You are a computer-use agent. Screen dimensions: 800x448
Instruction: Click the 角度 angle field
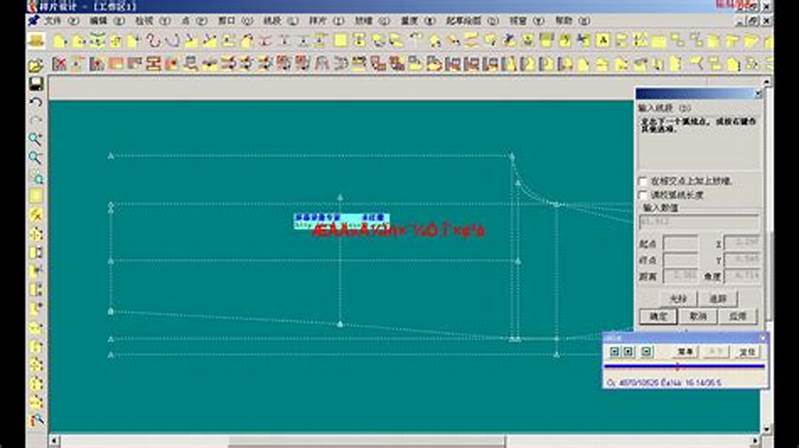[x=741, y=276]
